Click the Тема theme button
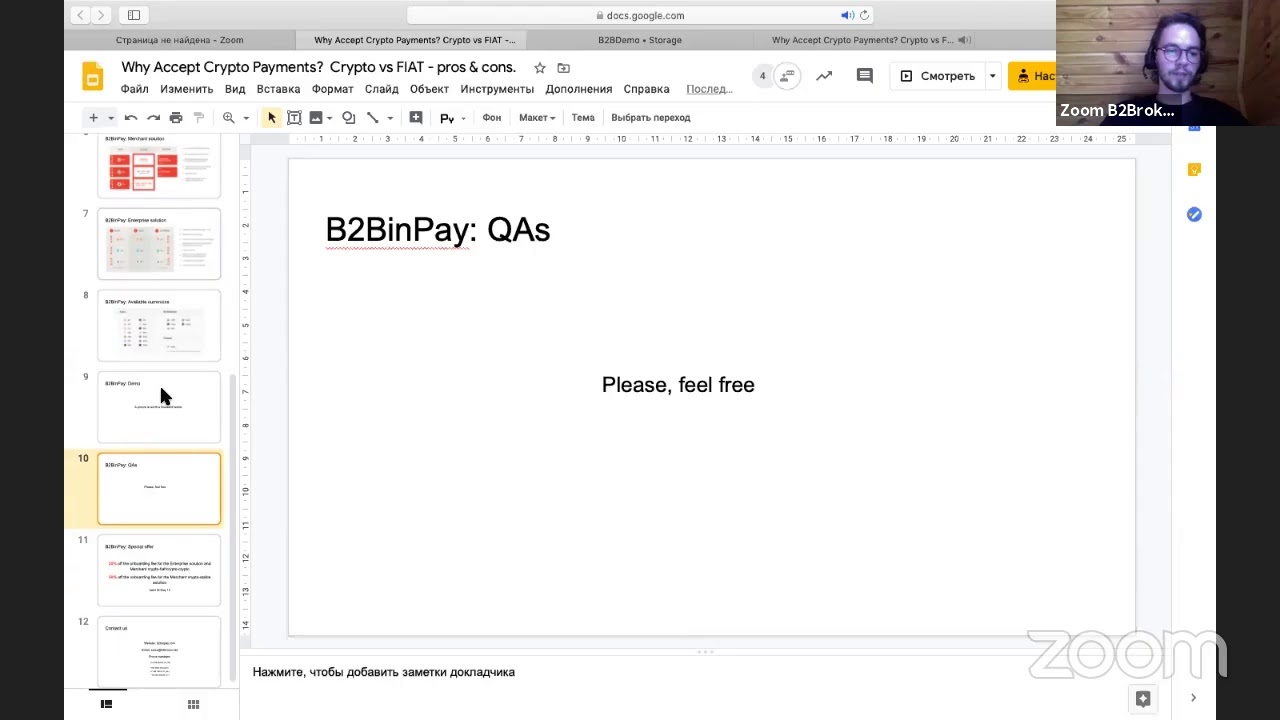 (583, 118)
